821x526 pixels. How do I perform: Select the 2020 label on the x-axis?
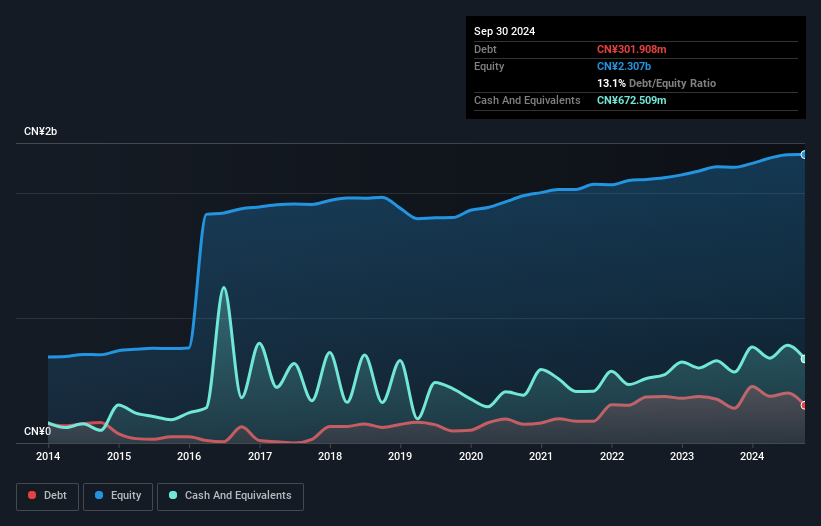471,457
